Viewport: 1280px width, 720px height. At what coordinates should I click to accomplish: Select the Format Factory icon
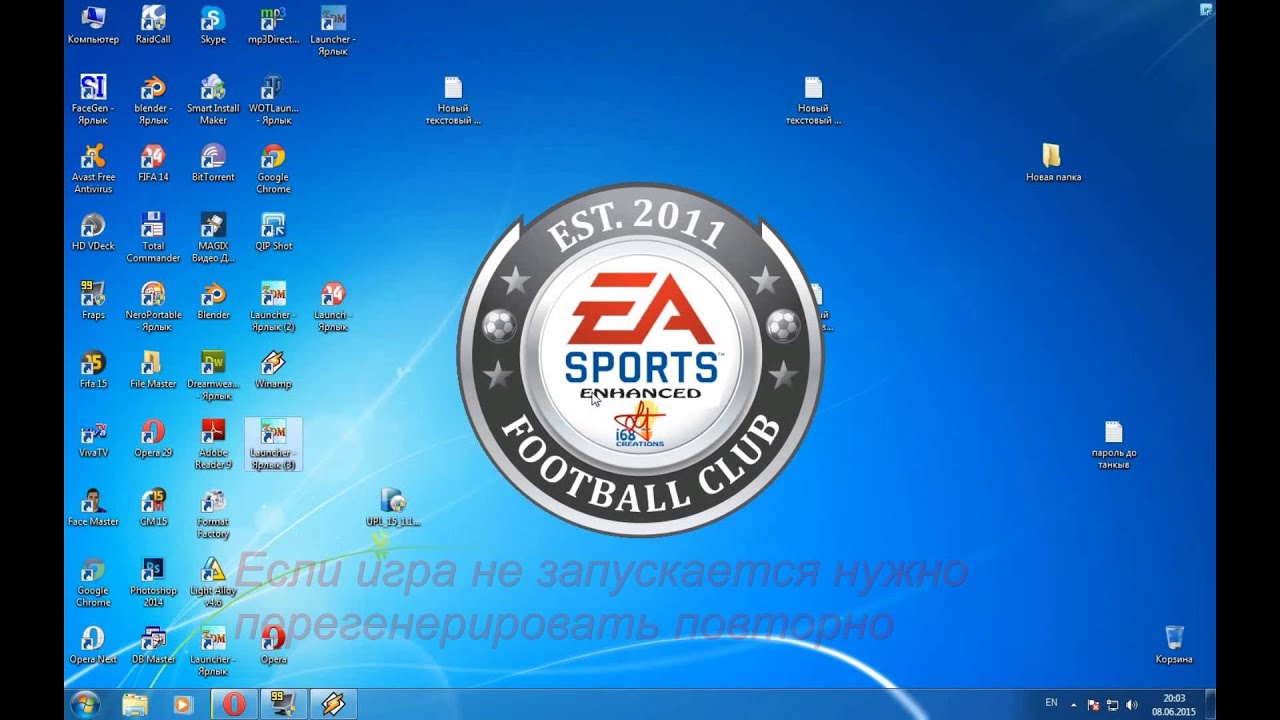(213, 513)
